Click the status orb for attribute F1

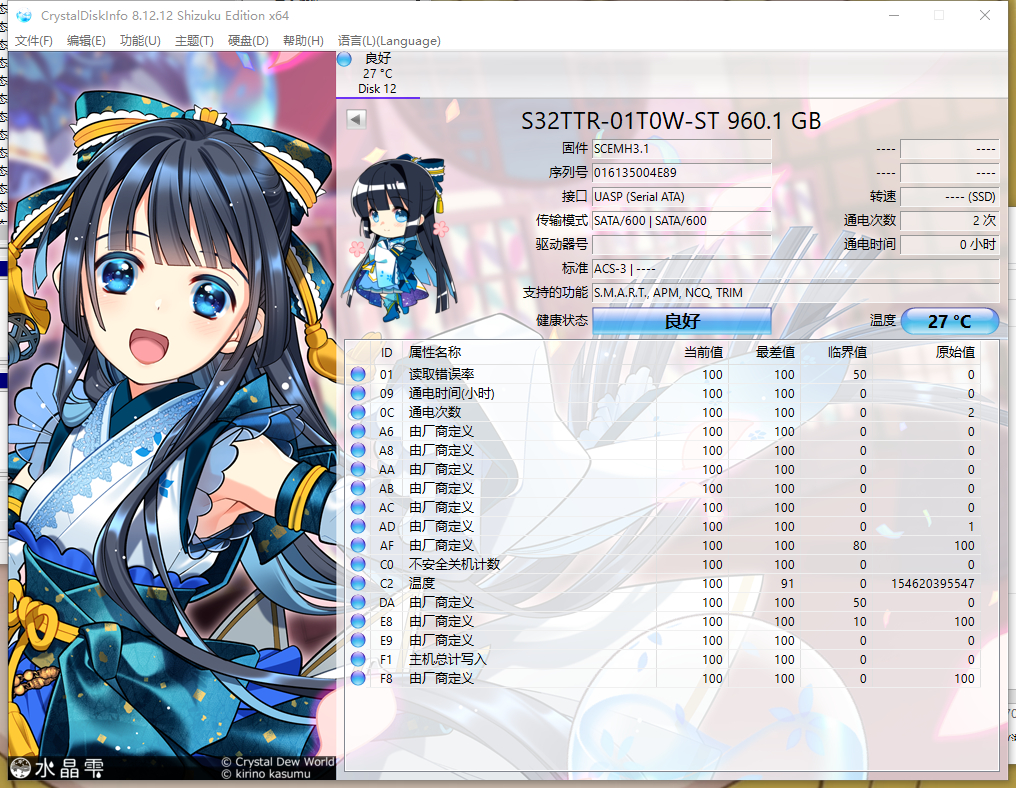pyautogui.click(x=358, y=658)
